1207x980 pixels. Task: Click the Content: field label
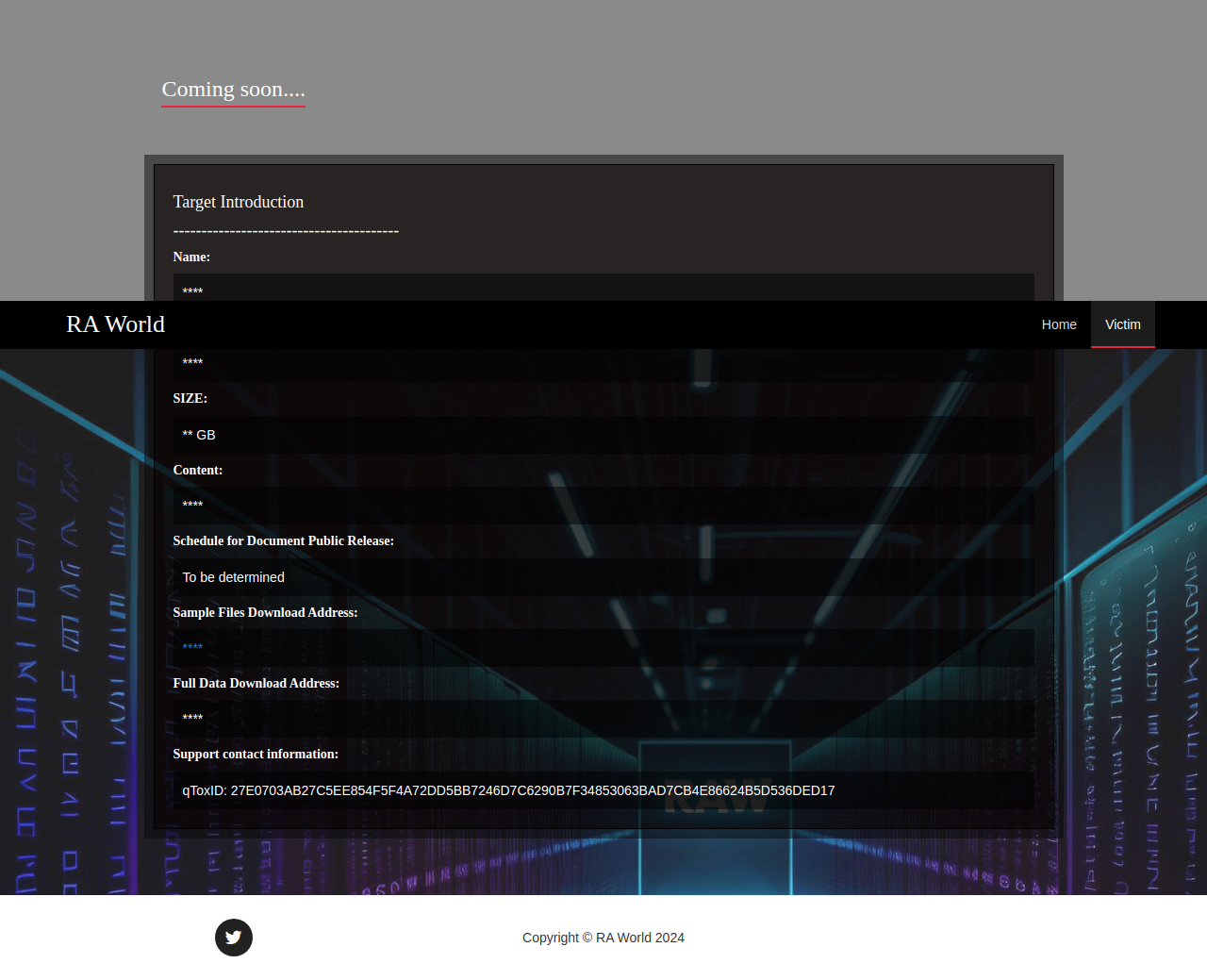(x=197, y=470)
